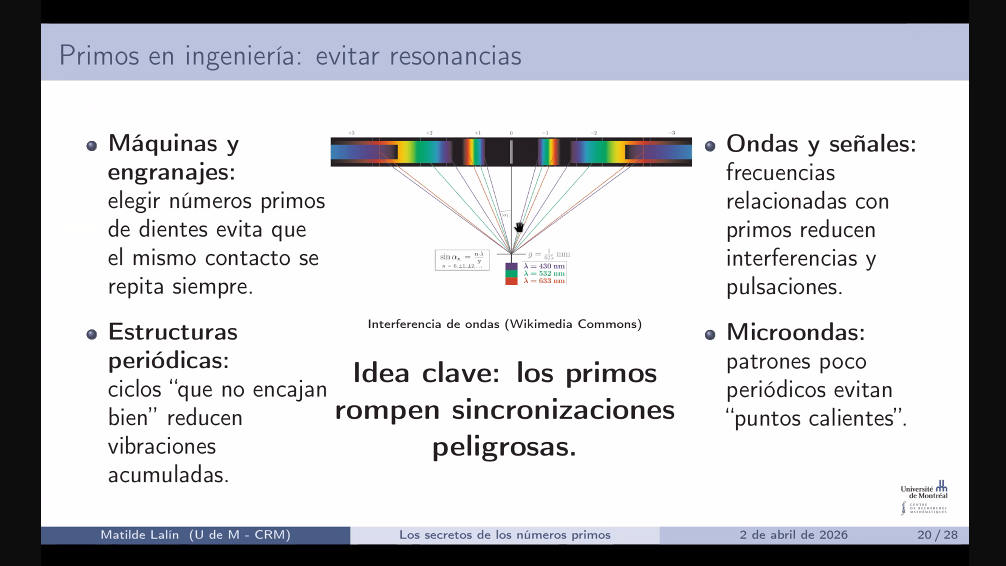1006x566 pixels.
Task: Click the purple 430 nm legend swatch
Action: [511, 265]
